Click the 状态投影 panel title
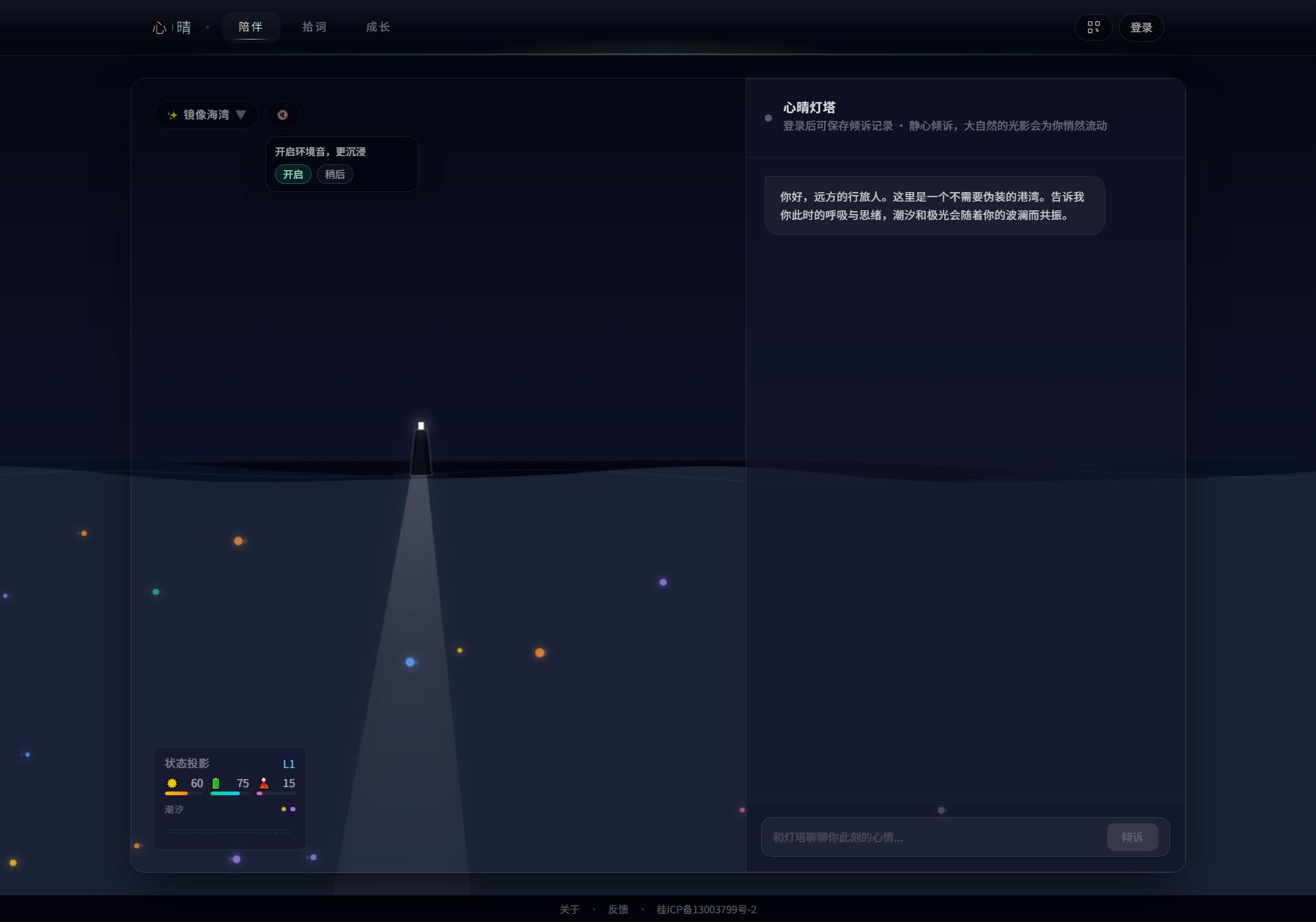The height and width of the screenshot is (922, 1316). (x=187, y=763)
